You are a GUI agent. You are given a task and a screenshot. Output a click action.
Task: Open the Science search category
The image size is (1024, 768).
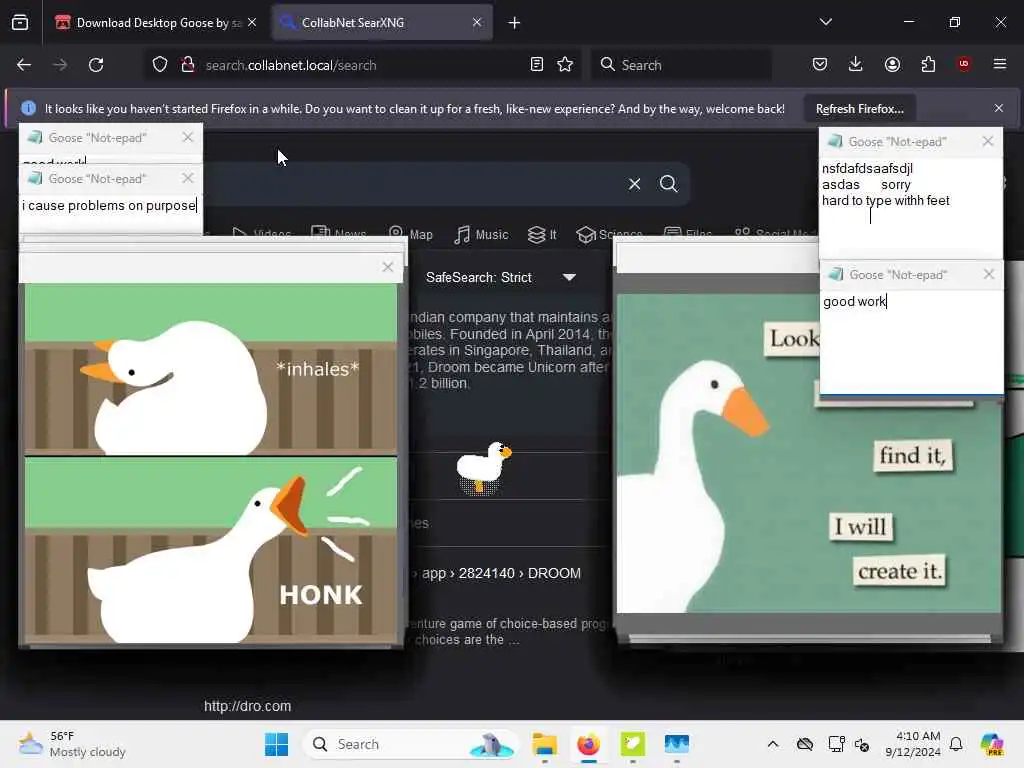tap(609, 234)
